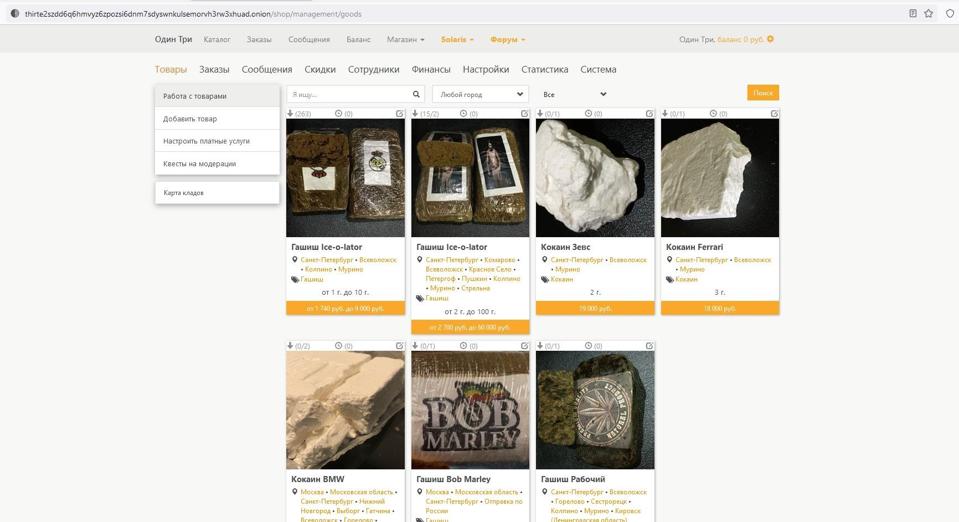Click Добавить товар in the sidebar
Screen dimensions: 959x522
217,119
